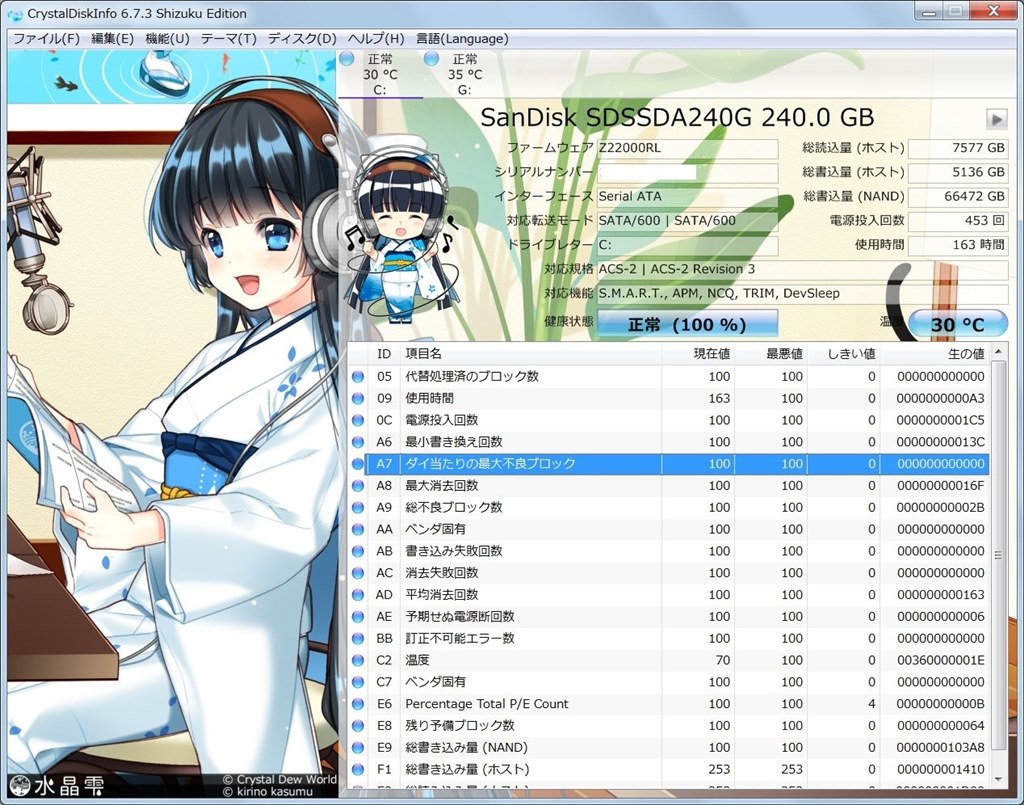Click the 正常 (100 %) health status button
This screenshot has height=805, width=1024.
[x=687, y=324]
